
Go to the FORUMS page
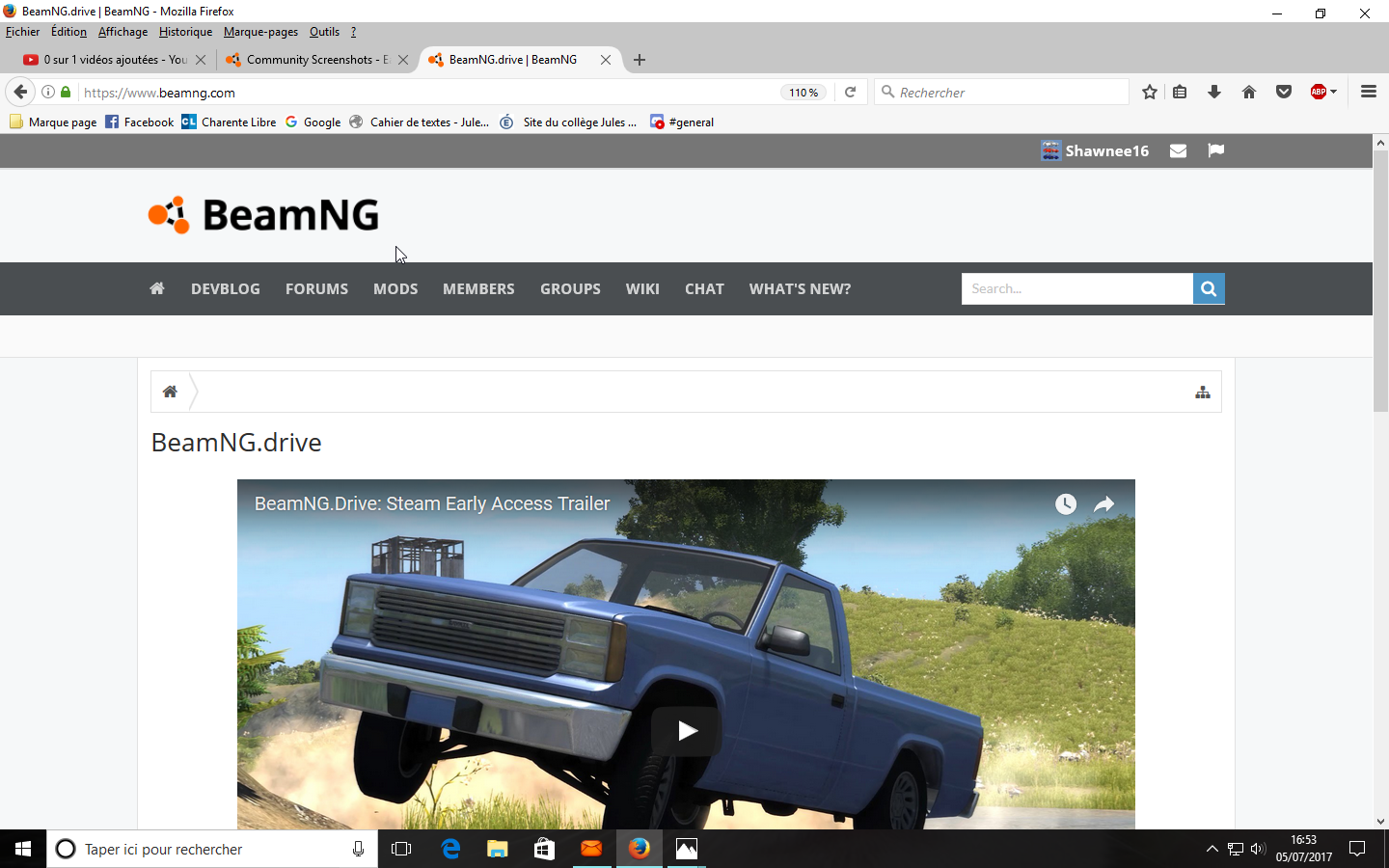click(316, 288)
